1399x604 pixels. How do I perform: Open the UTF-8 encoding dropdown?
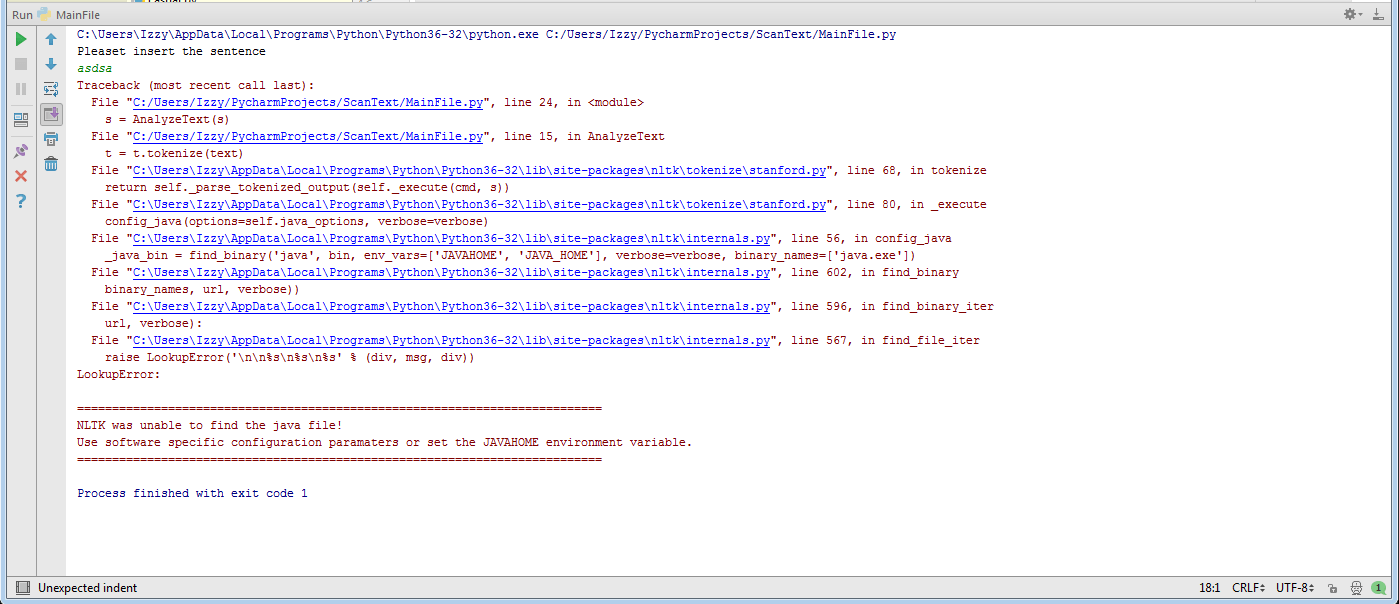click(x=1296, y=588)
